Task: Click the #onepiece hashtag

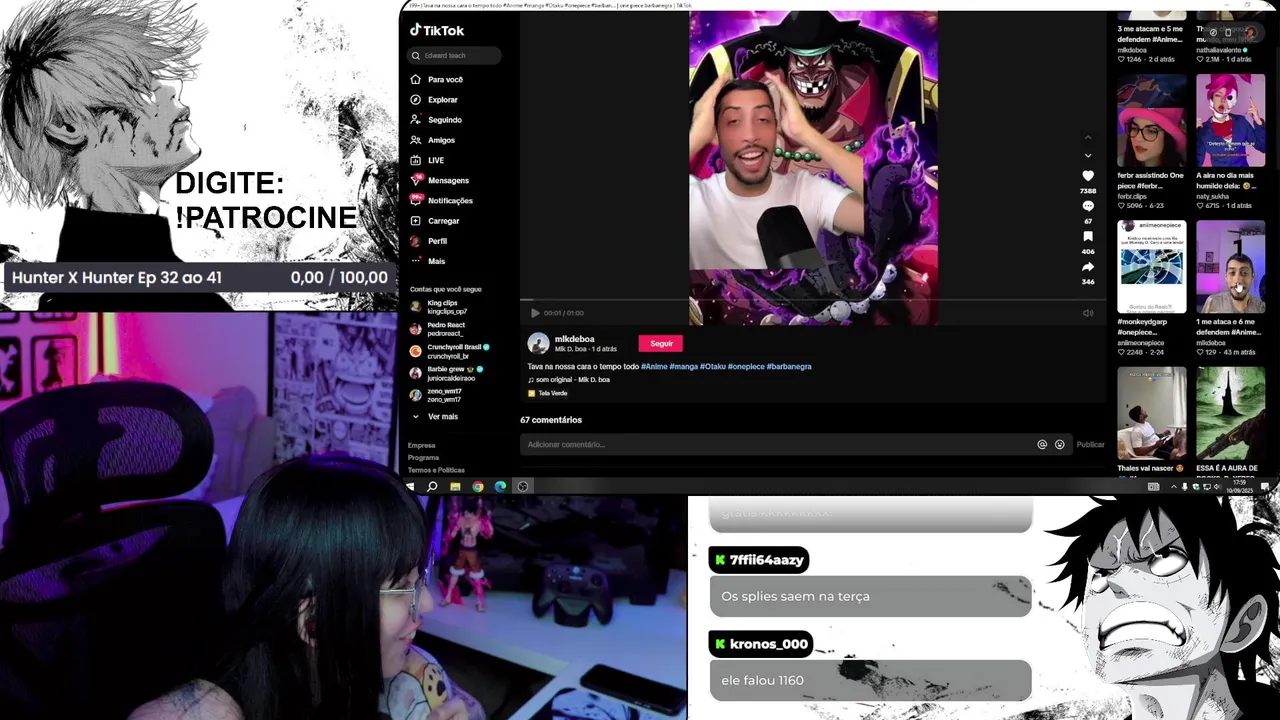Action: click(x=746, y=367)
